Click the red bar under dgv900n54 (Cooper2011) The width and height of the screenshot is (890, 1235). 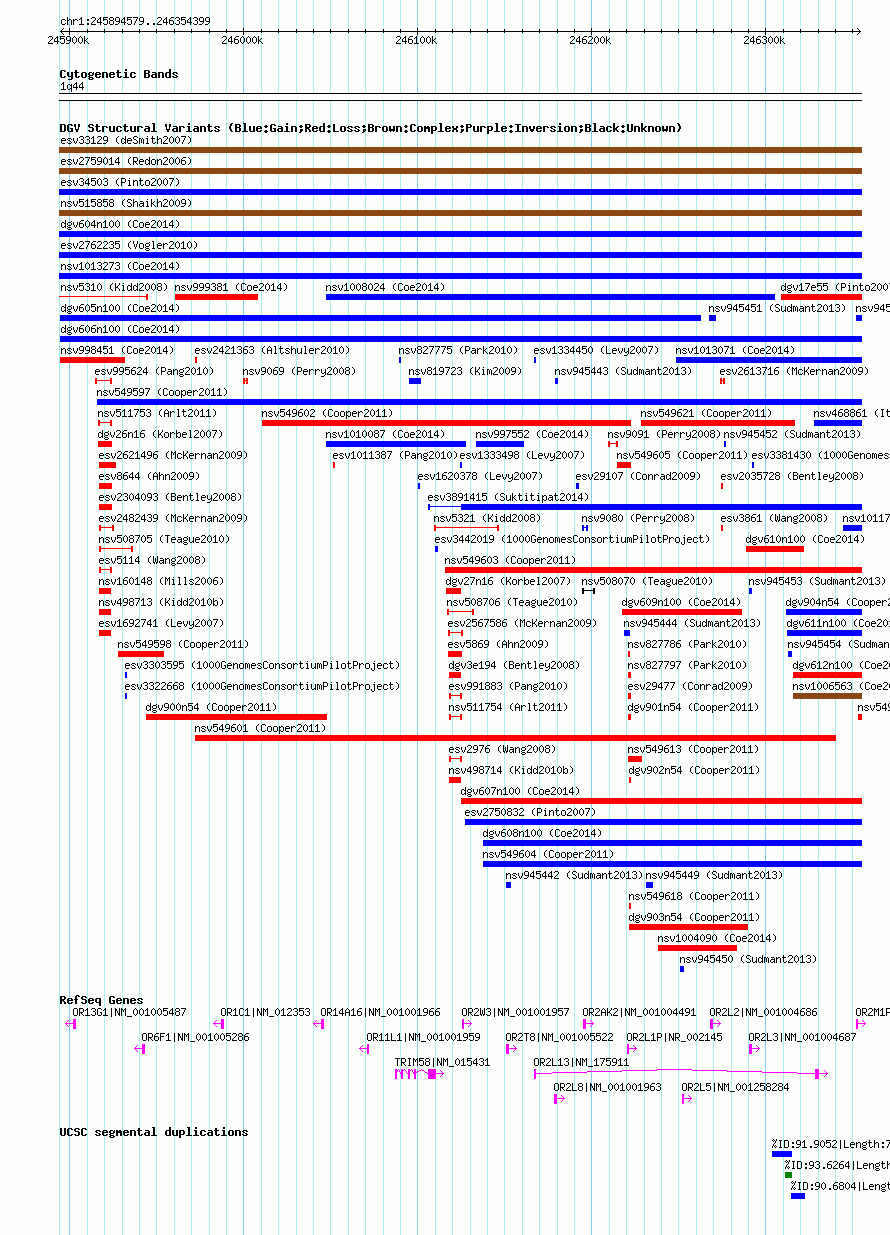coord(236,717)
